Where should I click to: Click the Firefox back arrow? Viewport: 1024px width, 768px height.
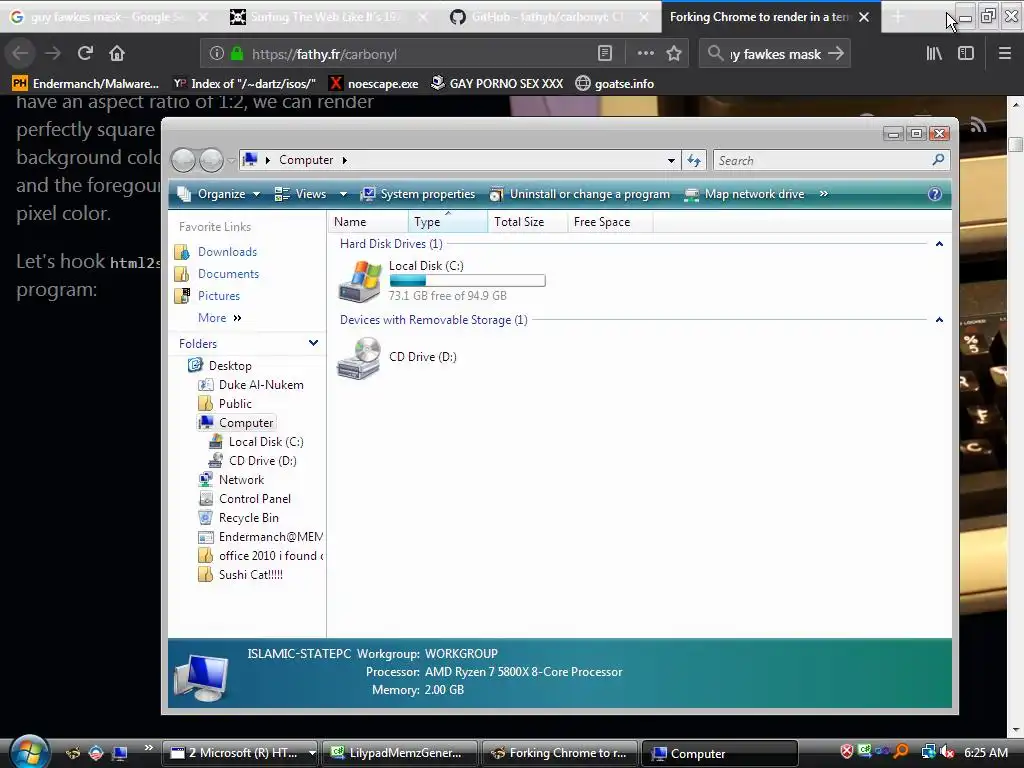click(20, 53)
